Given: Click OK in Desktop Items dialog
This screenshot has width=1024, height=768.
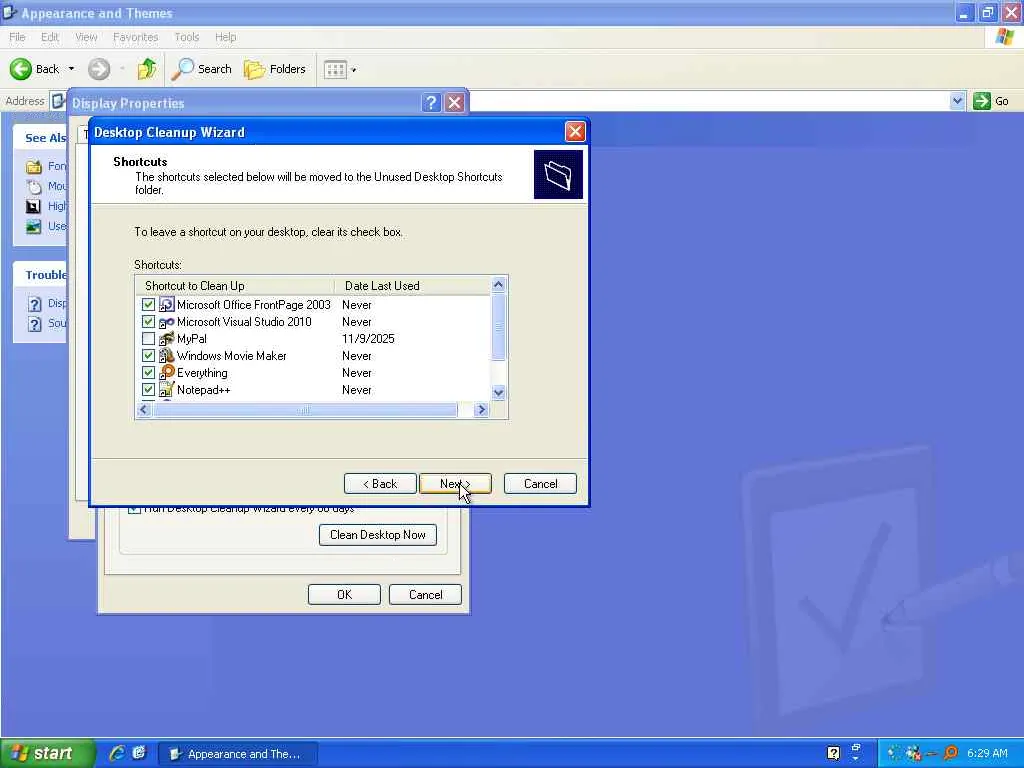Looking at the screenshot, I should point(344,594).
